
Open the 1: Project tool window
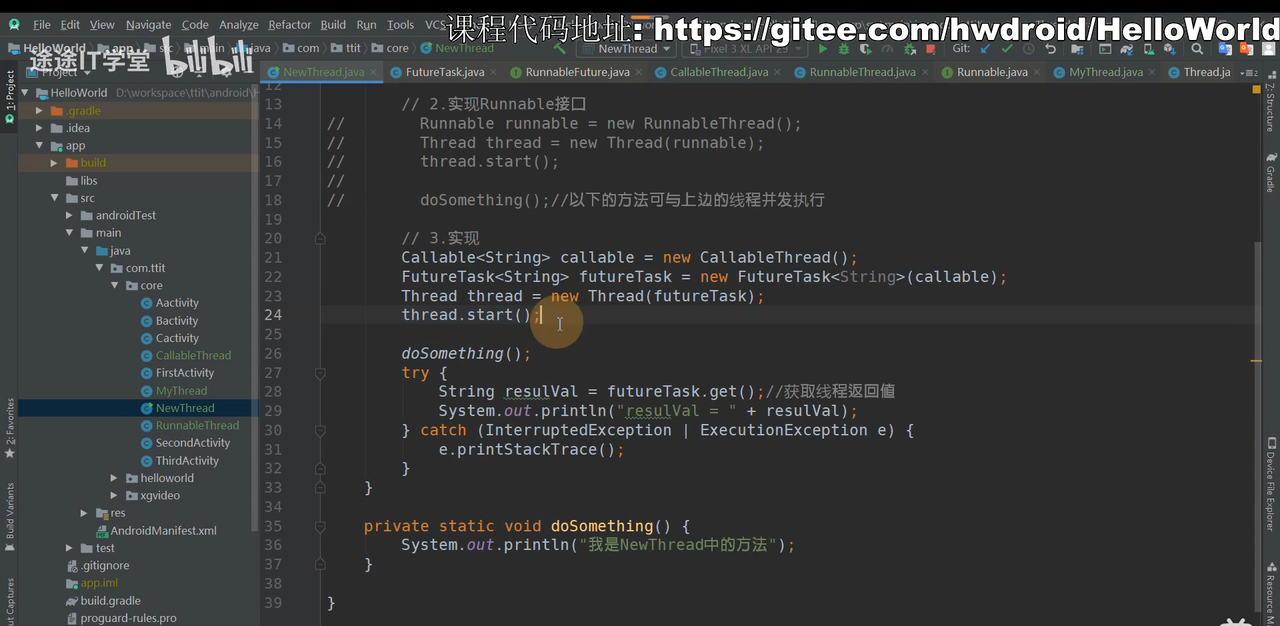(10, 96)
